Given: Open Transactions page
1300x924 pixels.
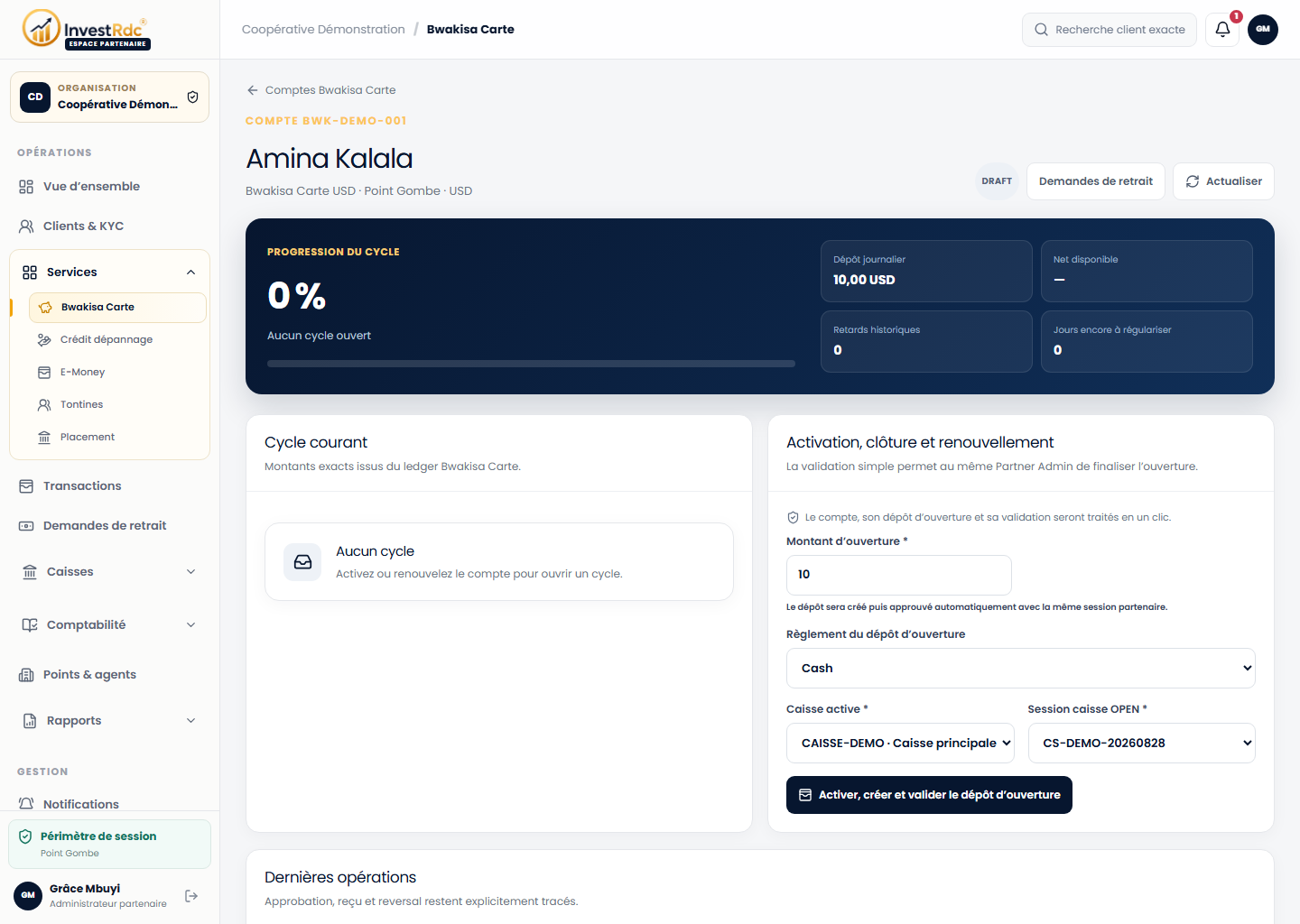Looking at the screenshot, I should (x=109, y=486).
